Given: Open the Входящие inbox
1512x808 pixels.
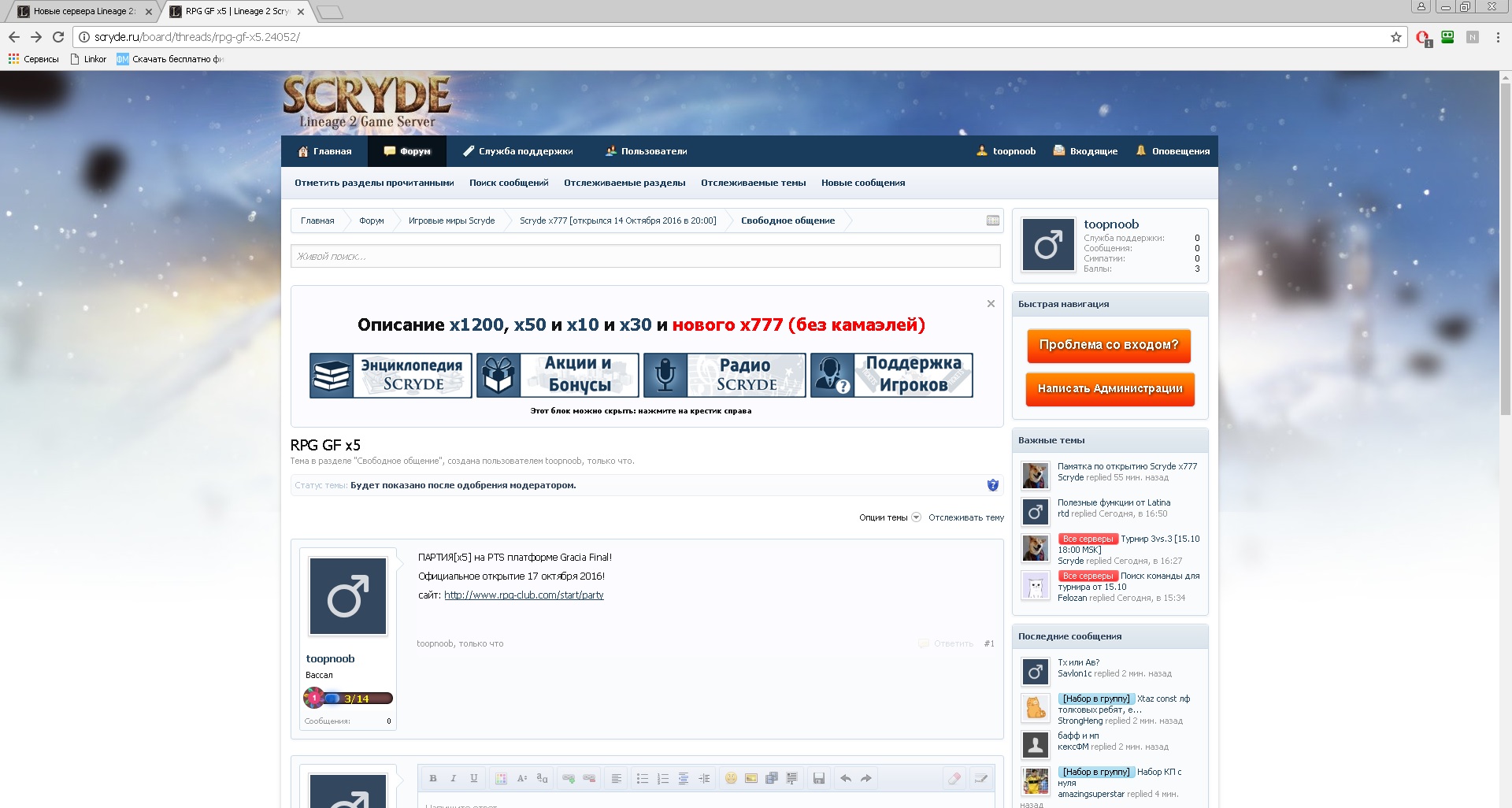Looking at the screenshot, I should [1086, 151].
